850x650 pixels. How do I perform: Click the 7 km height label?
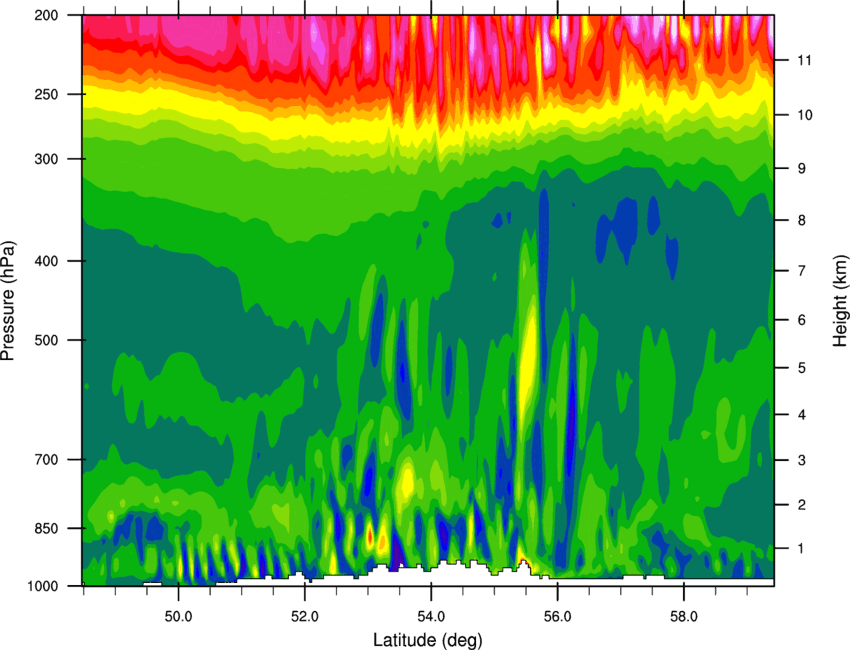click(x=802, y=271)
